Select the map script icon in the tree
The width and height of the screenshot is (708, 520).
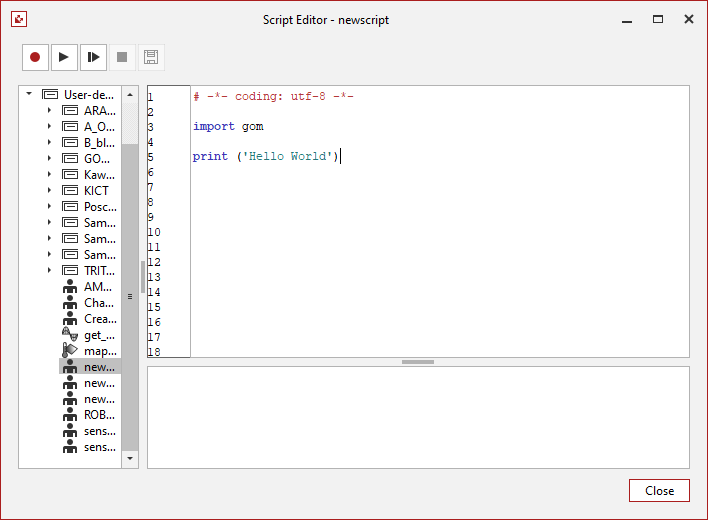click(70, 351)
